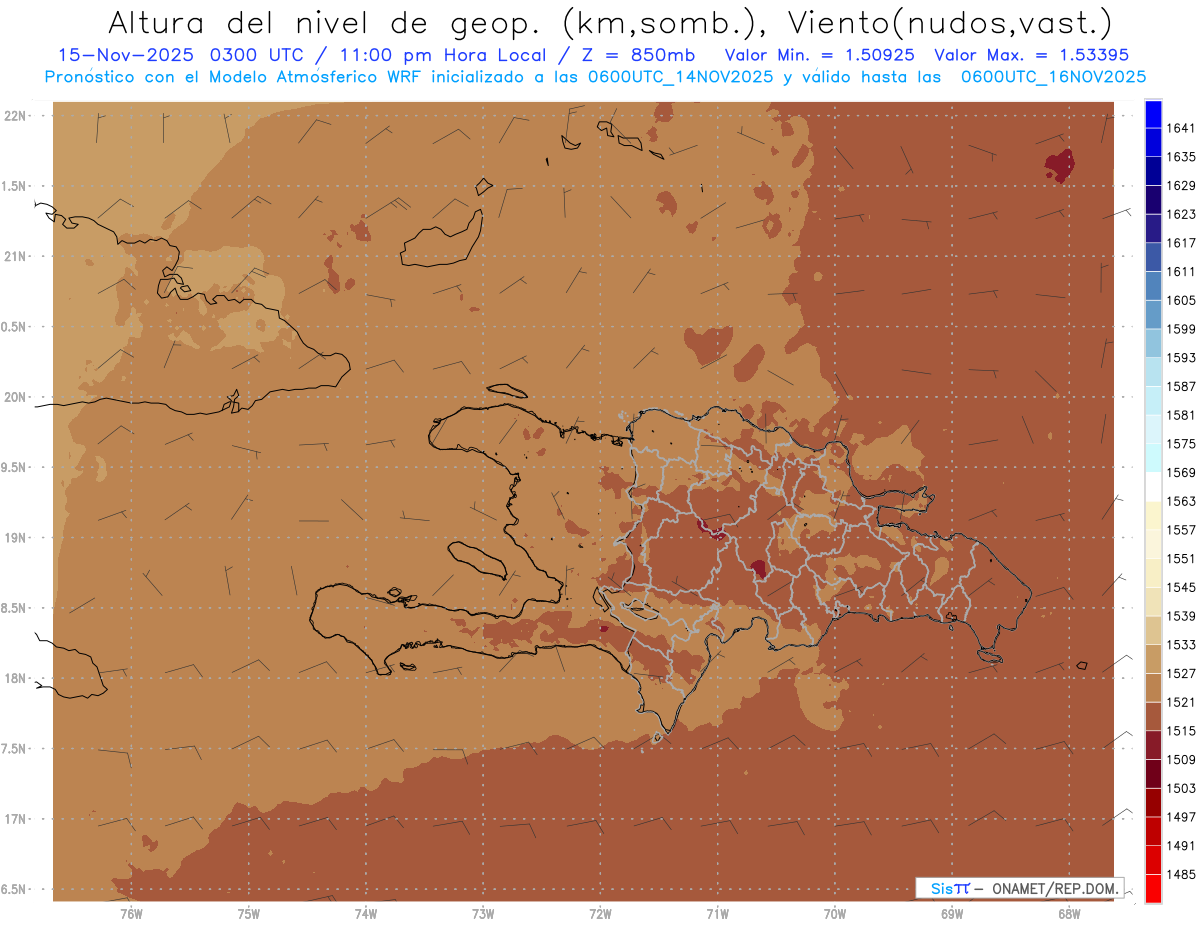The height and width of the screenshot is (927, 1200).
Task: Click the '0600UTC_16NOV2025' valid-until time
Action: pos(1053,77)
